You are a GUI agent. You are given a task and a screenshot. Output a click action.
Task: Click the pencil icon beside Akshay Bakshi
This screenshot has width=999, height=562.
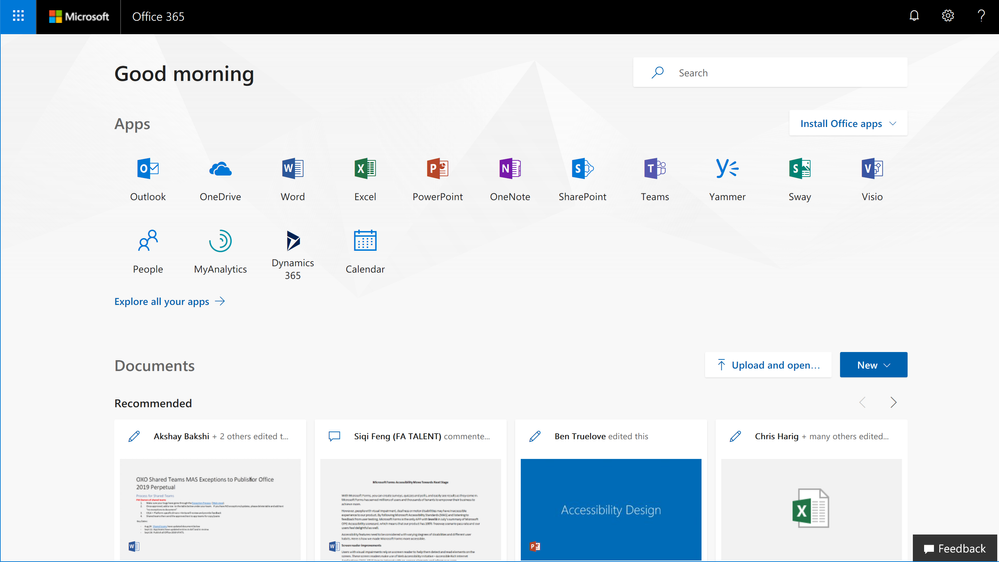click(x=134, y=436)
